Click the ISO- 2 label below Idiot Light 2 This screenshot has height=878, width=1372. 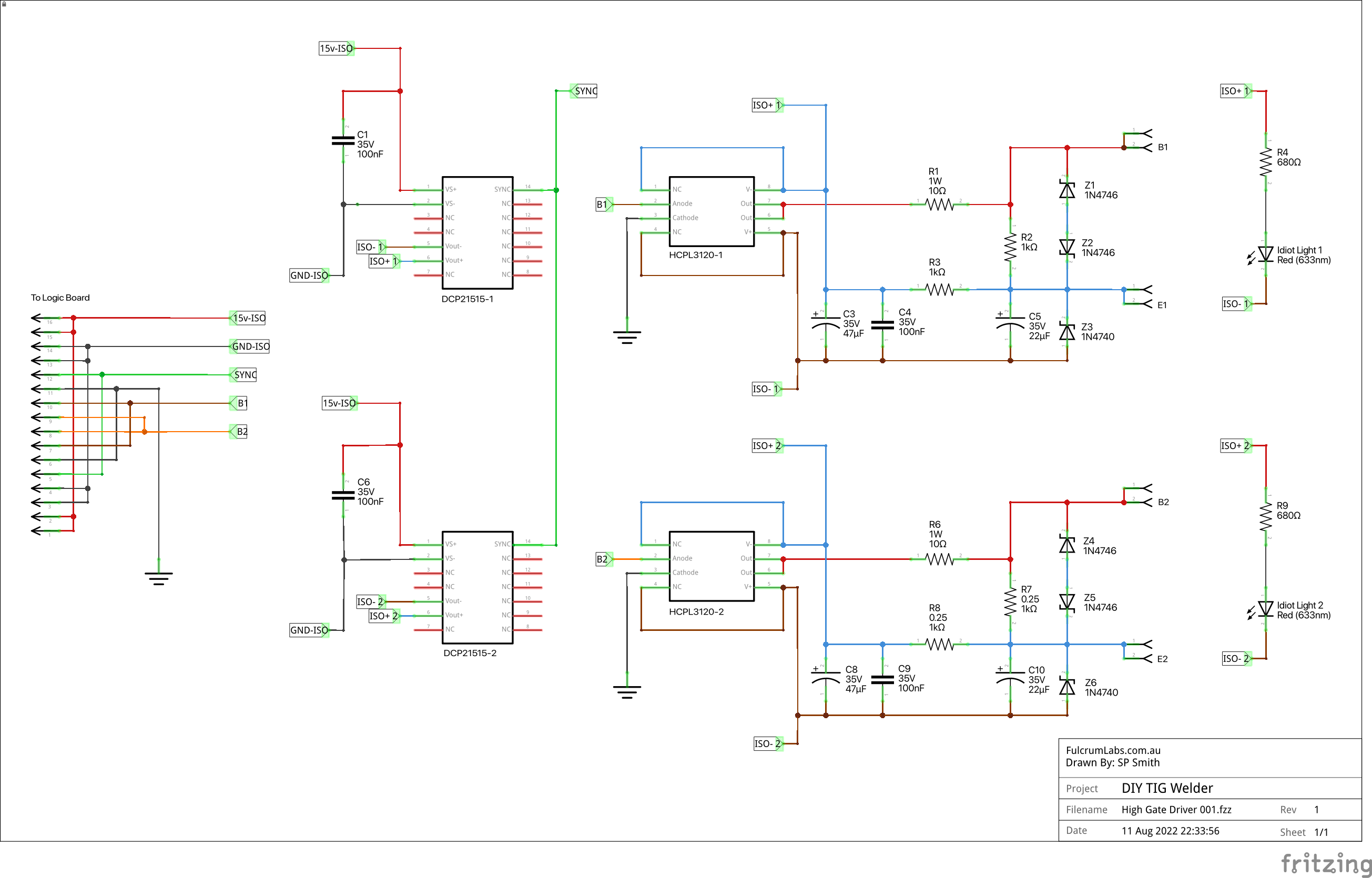(x=1237, y=658)
